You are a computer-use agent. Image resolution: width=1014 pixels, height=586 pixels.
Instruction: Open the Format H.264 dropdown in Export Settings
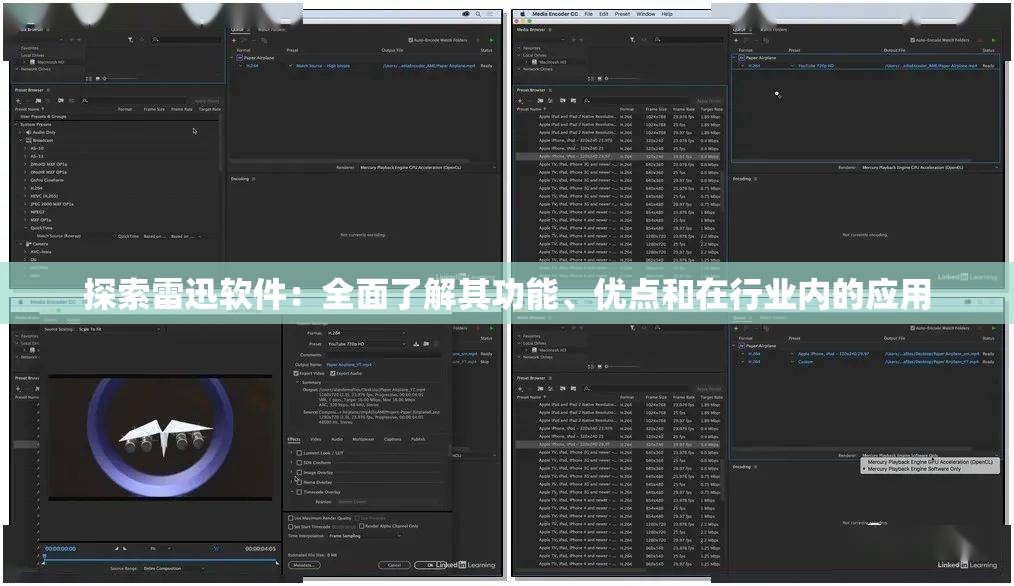pyautogui.click(x=367, y=333)
